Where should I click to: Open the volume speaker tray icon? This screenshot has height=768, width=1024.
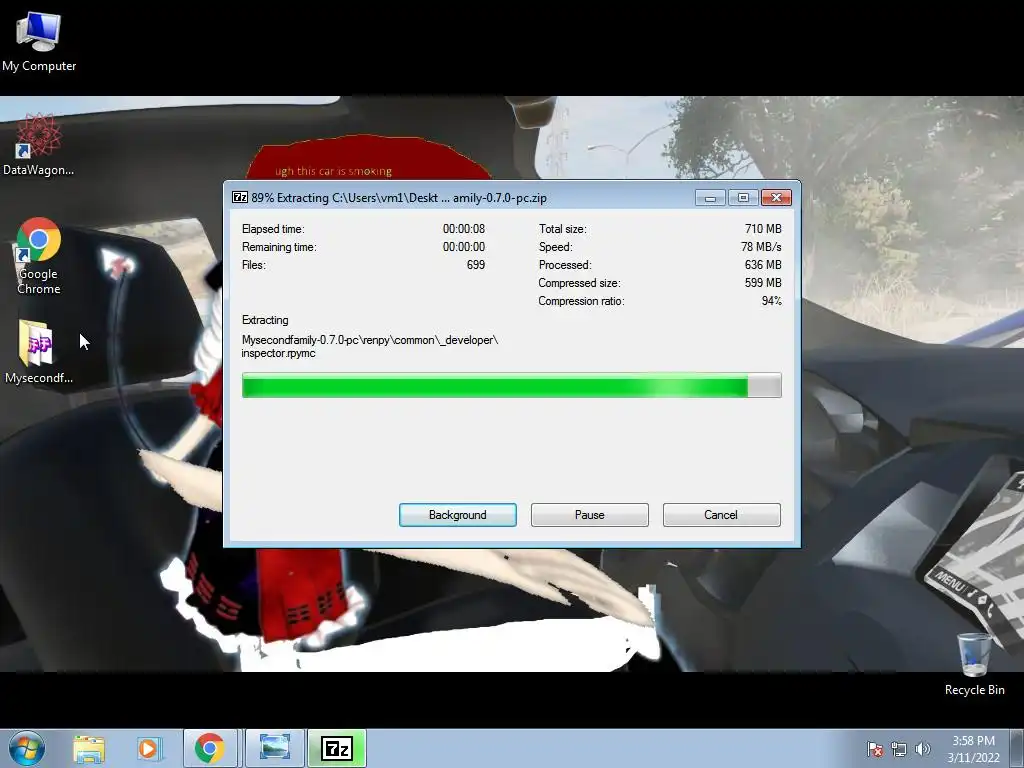(922, 749)
